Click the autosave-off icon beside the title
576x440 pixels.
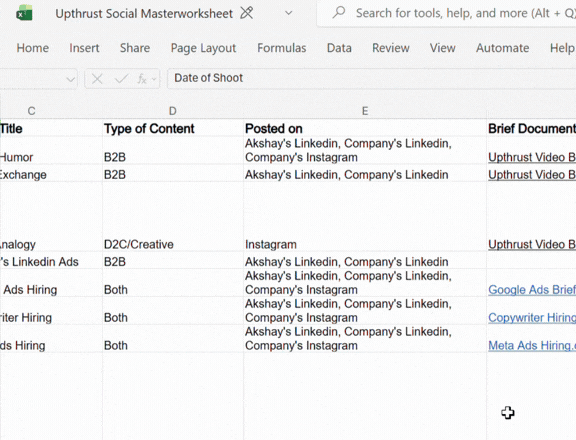246,13
